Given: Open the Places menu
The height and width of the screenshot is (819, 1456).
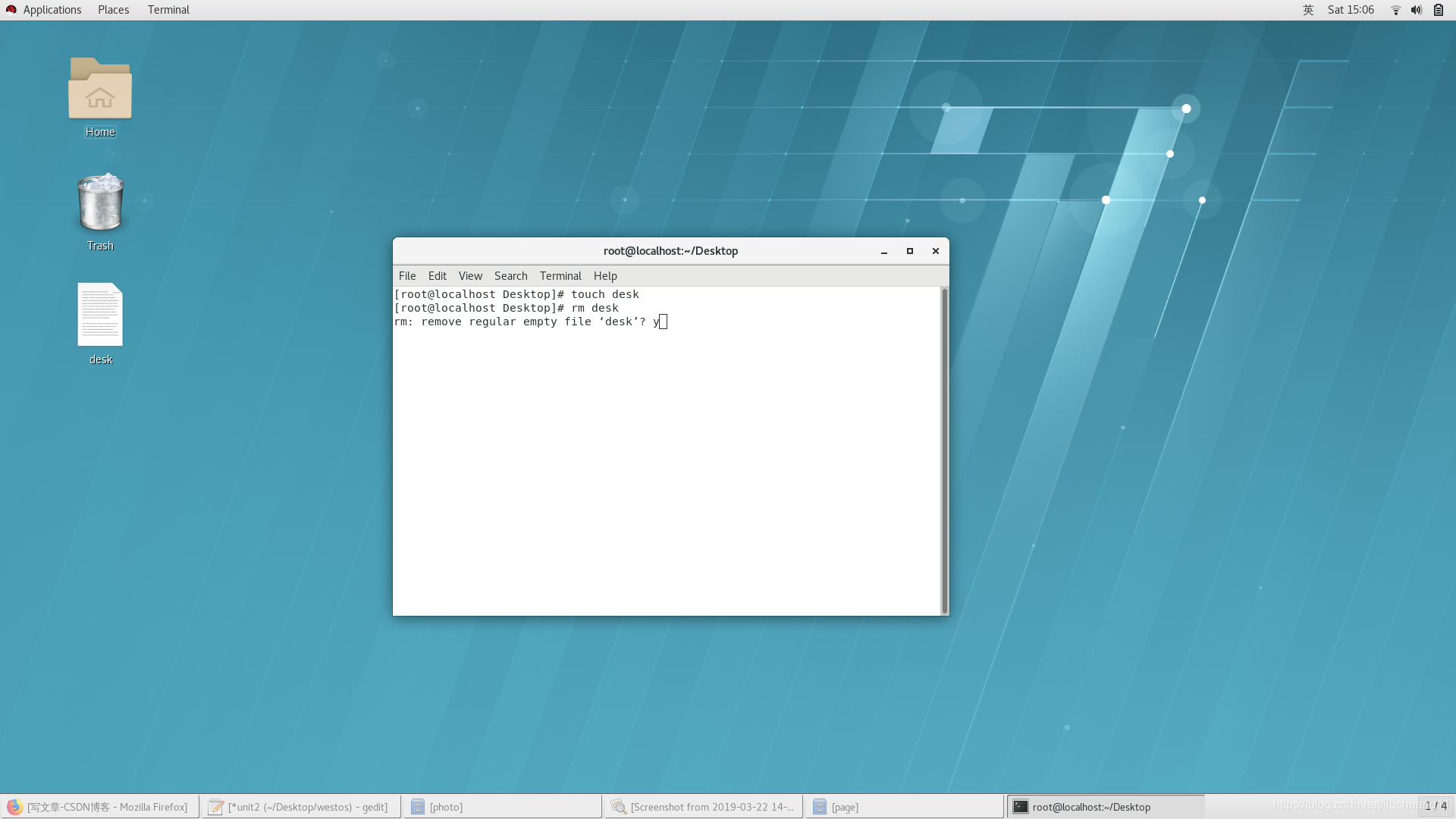Looking at the screenshot, I should coord(114,10).
